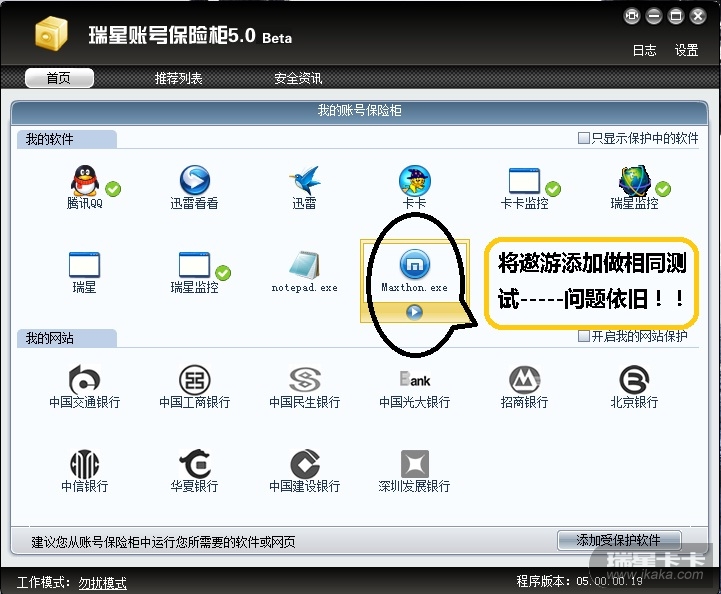
Task: Switch to the 推荐列表 tab
Action: 178,78
